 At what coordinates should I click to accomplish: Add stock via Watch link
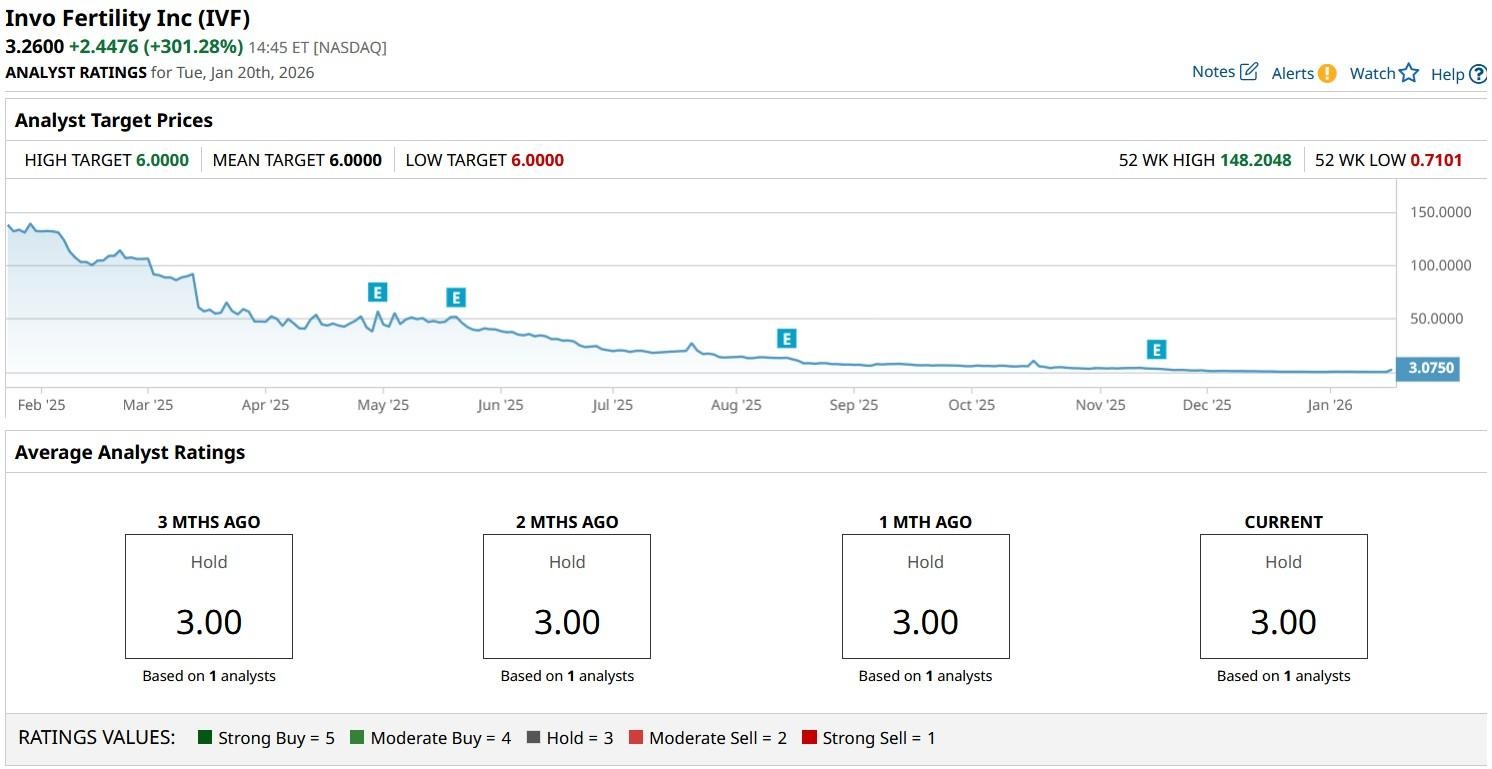[x=1372, y=73]
